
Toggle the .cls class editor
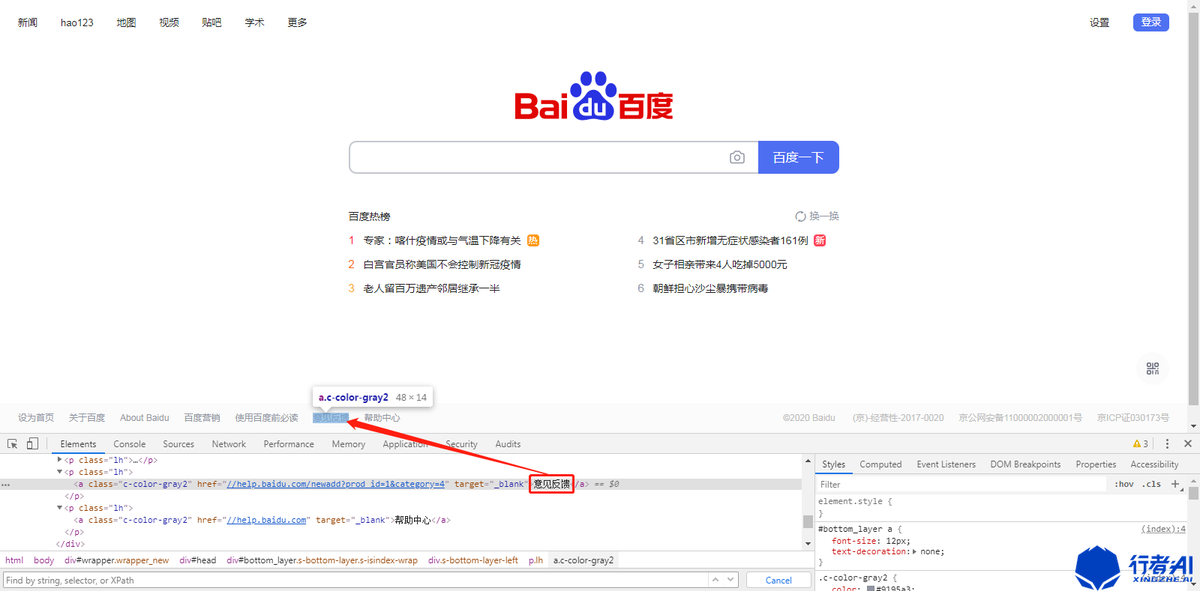(x=1152, y=484)
